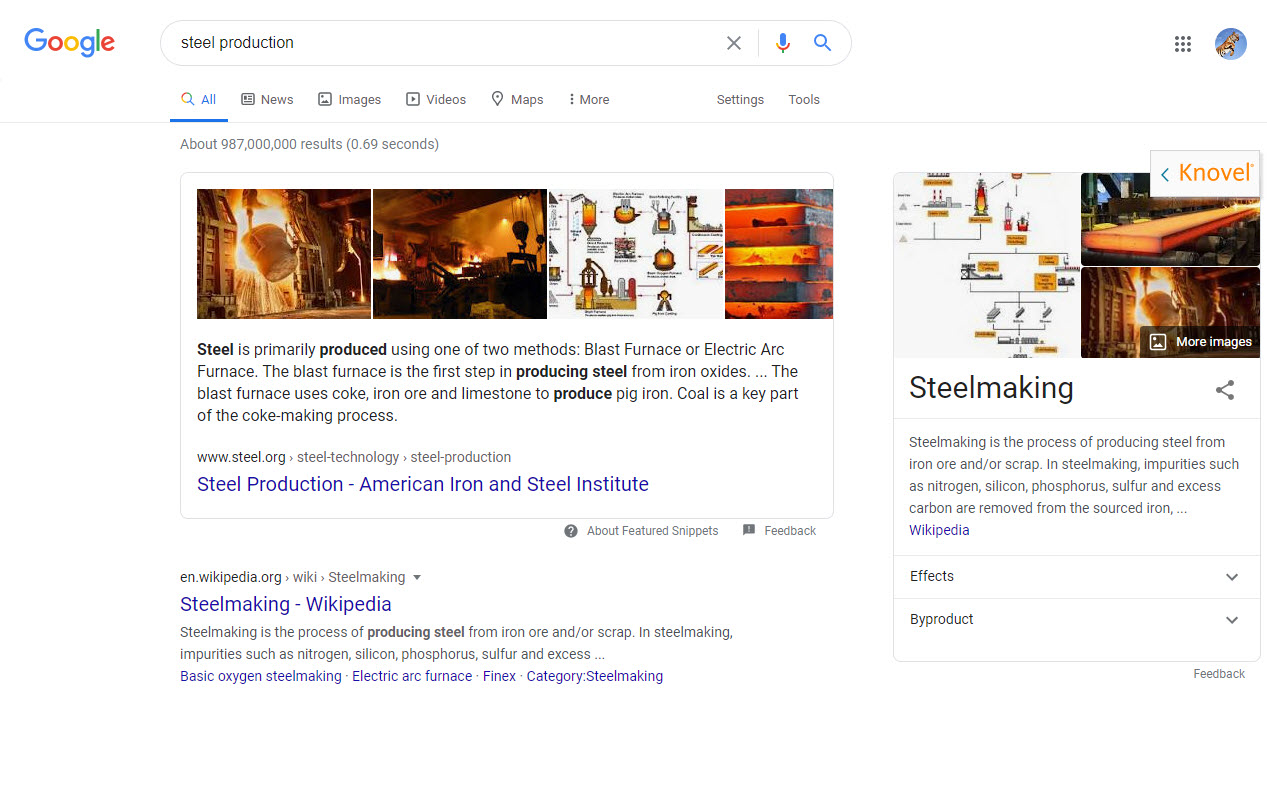The width and height of the screenshot is (1280, 800).
Task: Click the Knovel back chevron on the image
Action: 1165,172
